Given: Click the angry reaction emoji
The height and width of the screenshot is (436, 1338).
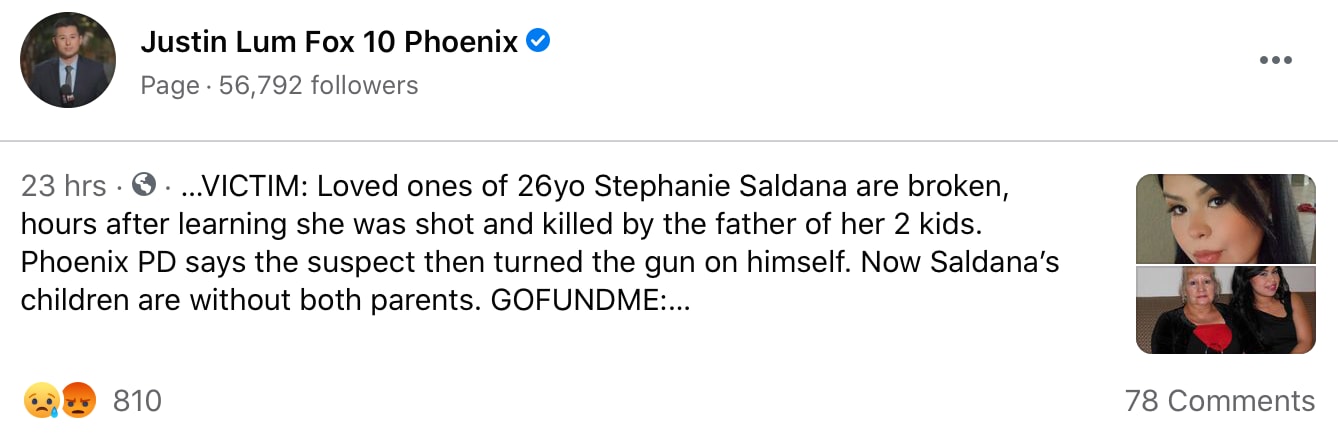Looking at the screenshot, I should coord(79,401).
